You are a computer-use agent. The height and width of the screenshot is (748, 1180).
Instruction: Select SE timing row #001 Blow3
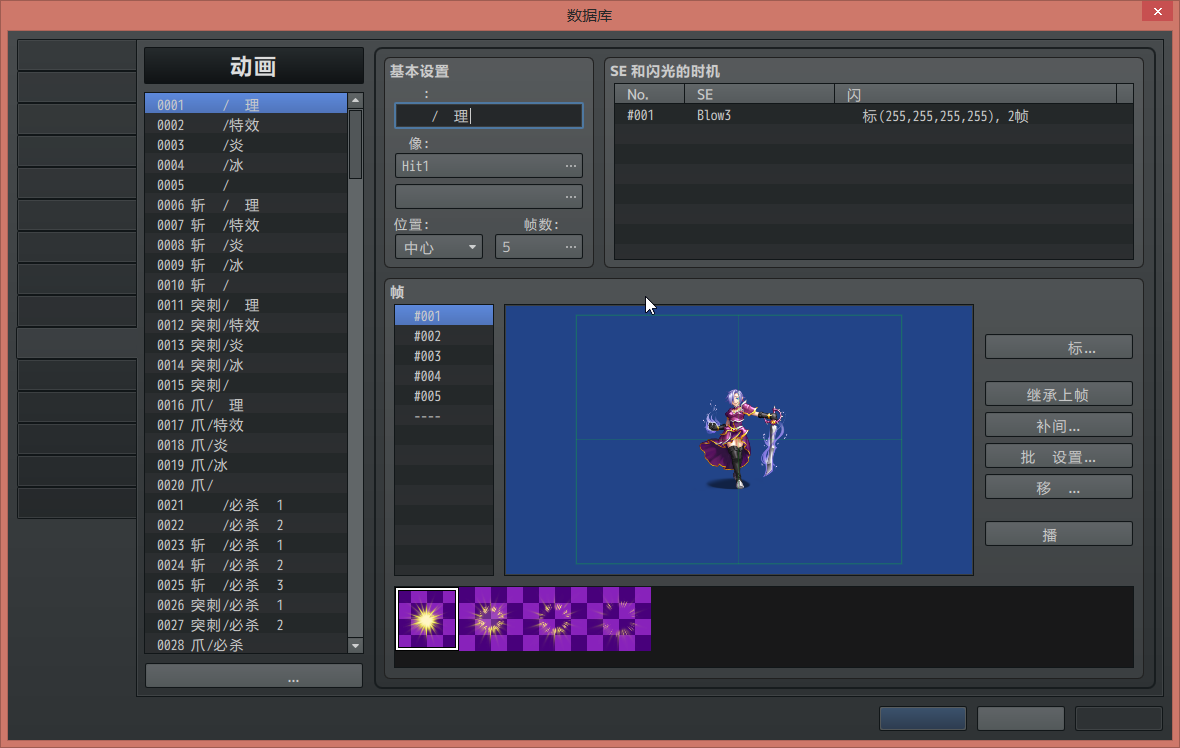(874, 115)
